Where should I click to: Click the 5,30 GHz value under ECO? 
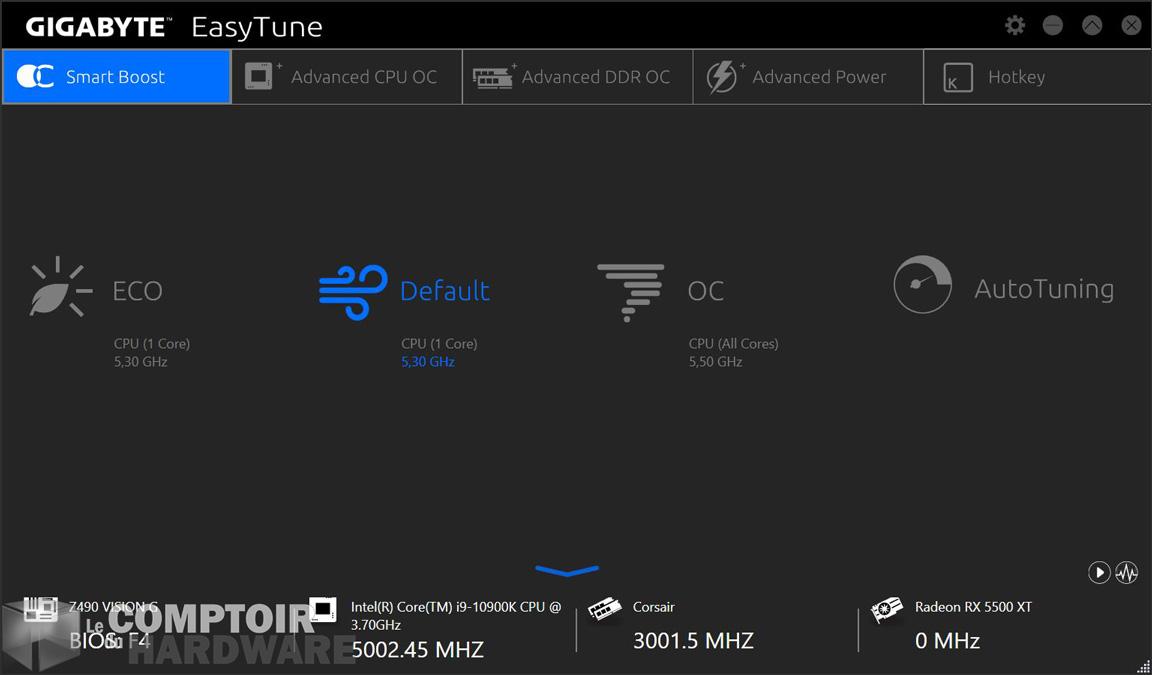coord(140,361)
